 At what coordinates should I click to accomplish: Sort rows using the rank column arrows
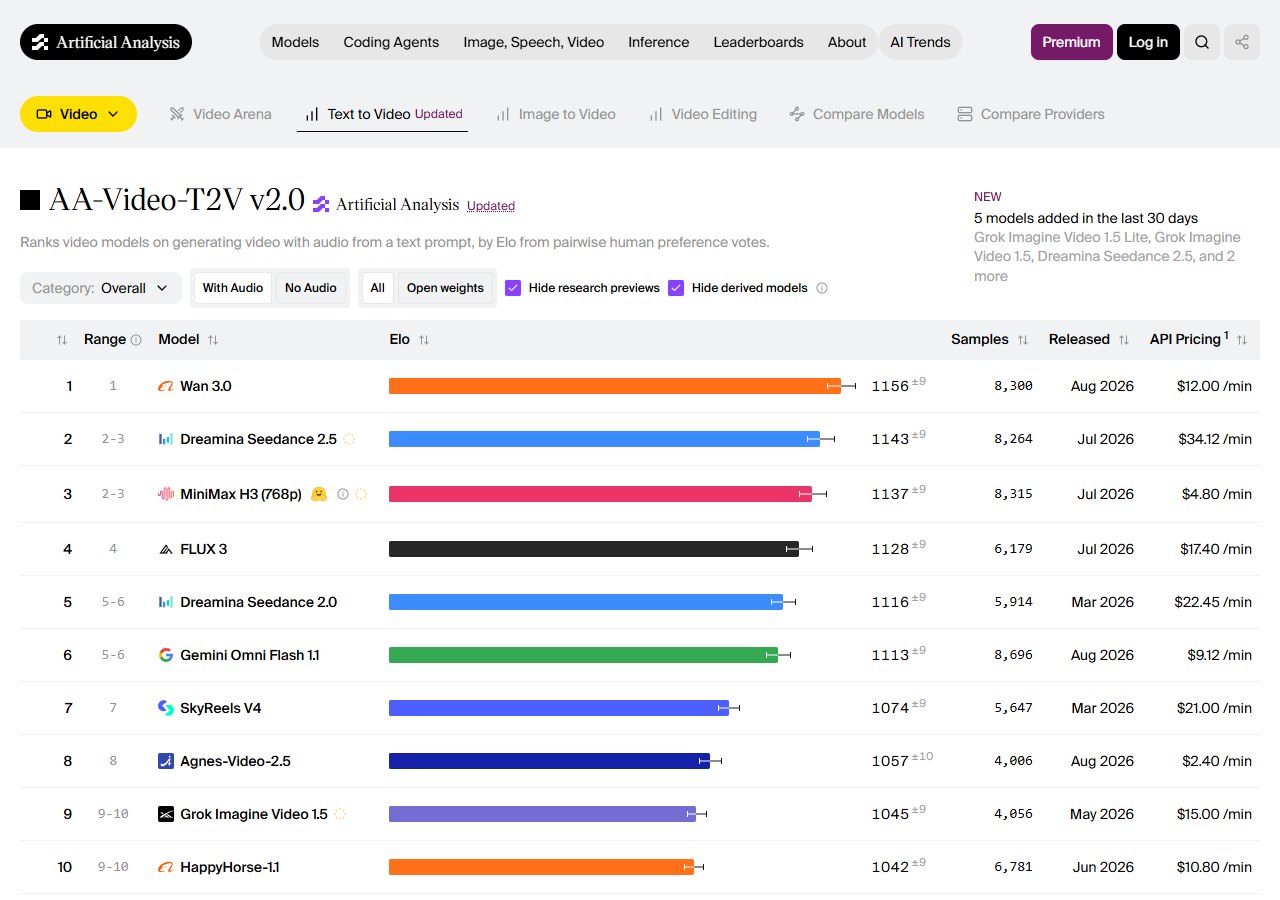click(62, 340)
